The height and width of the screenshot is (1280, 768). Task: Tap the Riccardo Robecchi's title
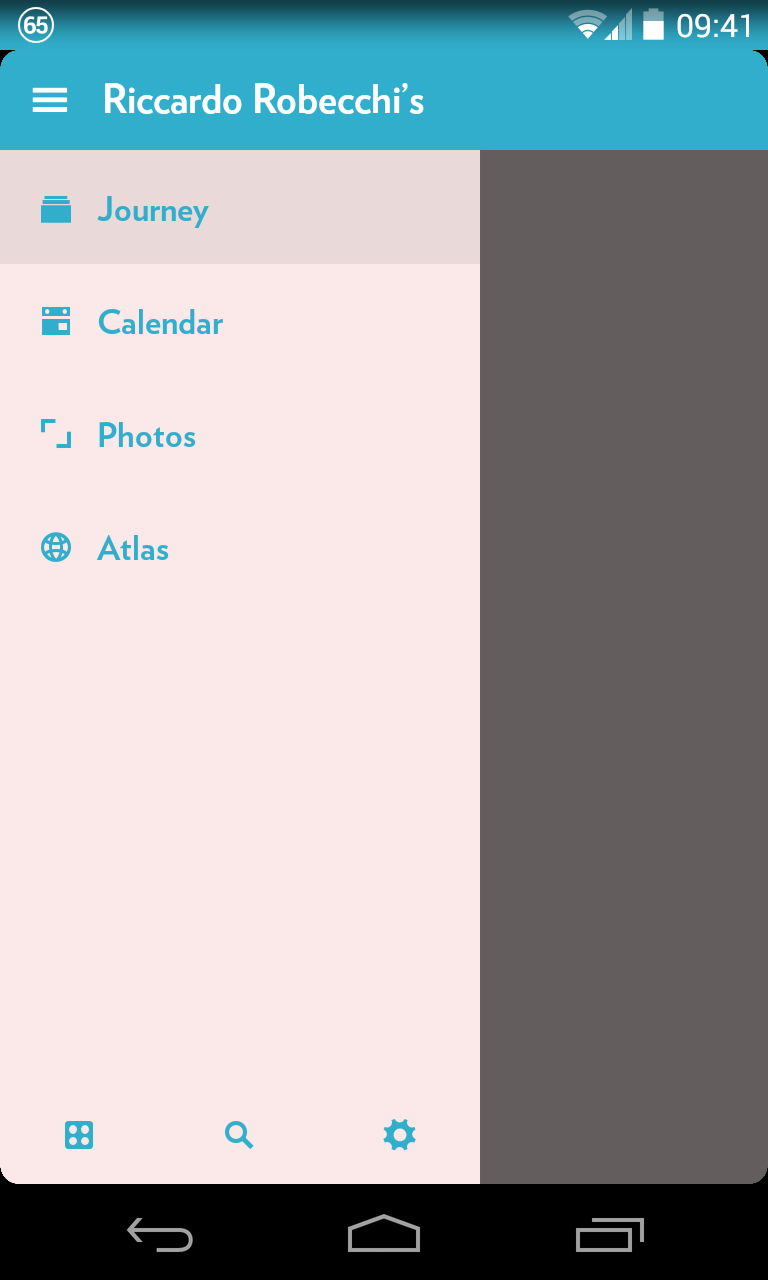pyautogui.click(x=264, y=100)
